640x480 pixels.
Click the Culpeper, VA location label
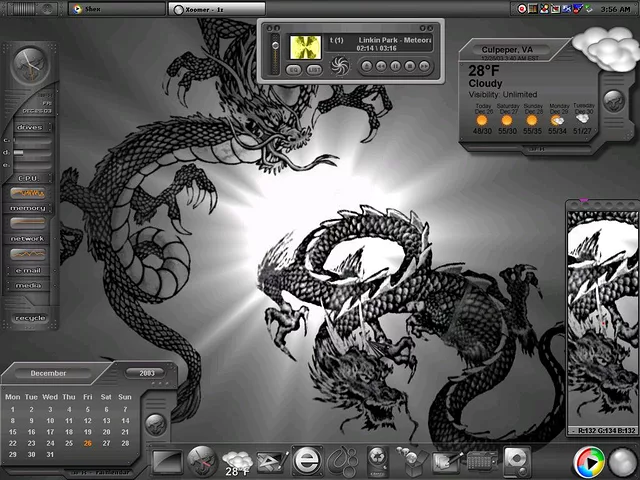point(507,50)
